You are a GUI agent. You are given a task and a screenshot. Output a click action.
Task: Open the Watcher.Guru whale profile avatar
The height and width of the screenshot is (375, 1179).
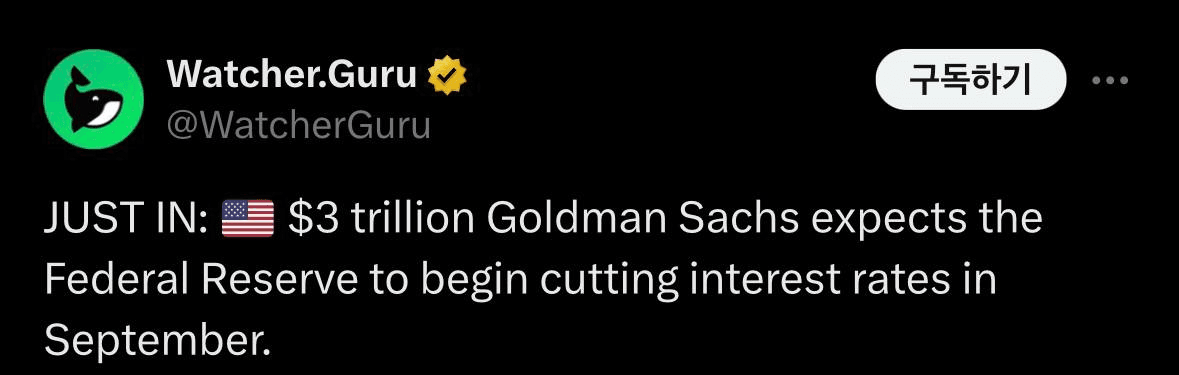[94, 99]
